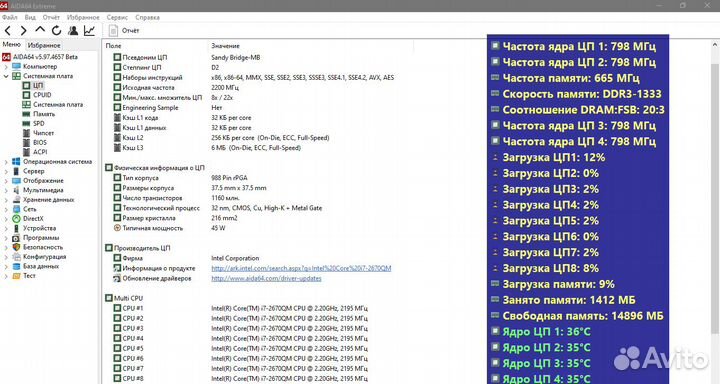Select the SPD tree icon
This screenshot has width=720, height=384.
pos(26,124)
